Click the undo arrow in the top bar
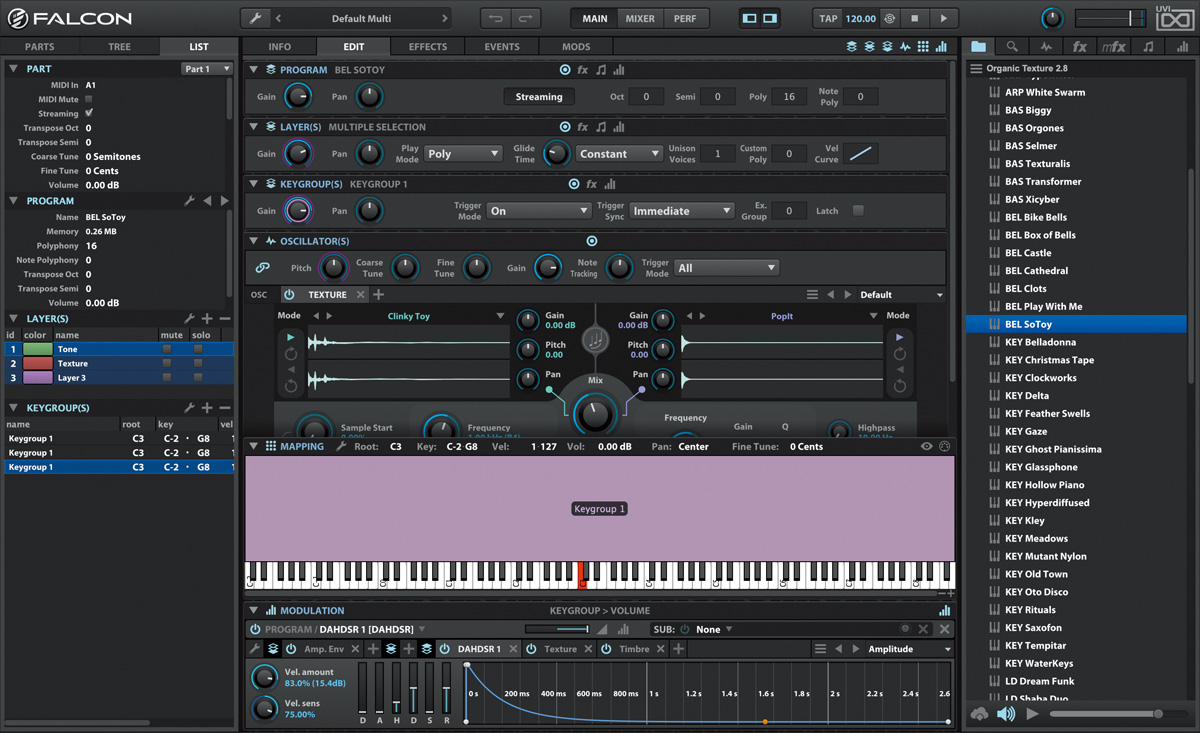Viewport: 1200px width, 733px height. coord(496,18)
